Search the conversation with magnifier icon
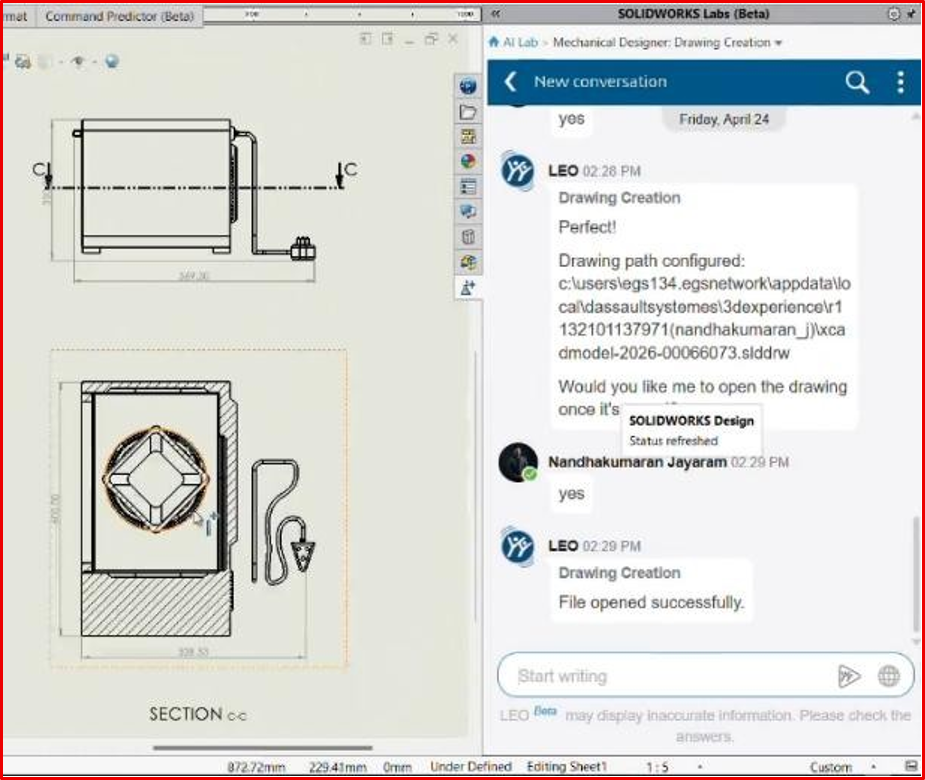Viewport: 925px width, 780px height. pos(857,82)
